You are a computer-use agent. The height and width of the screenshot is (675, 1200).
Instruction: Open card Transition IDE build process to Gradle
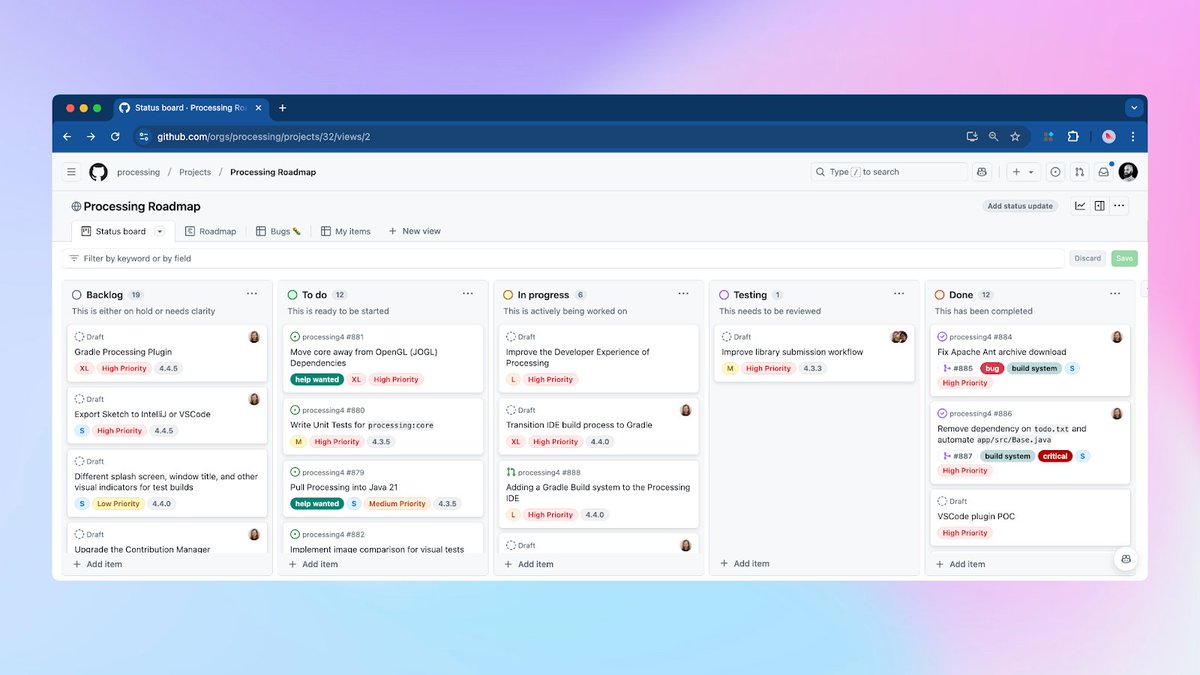tap(579, 425)
